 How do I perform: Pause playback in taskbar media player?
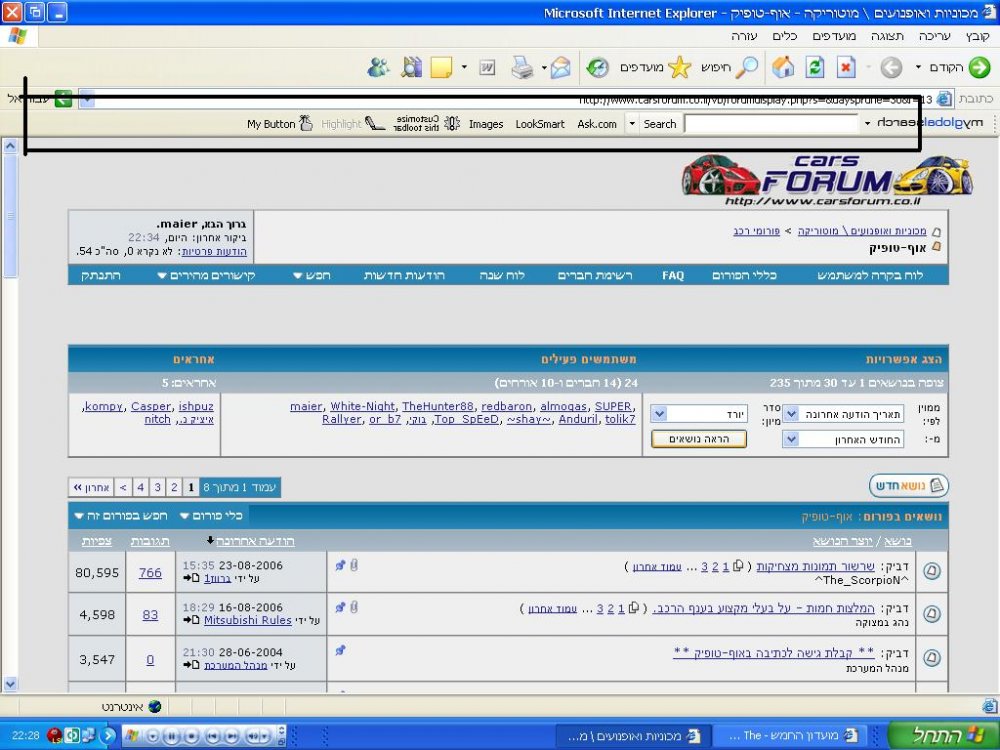coord(172,735)
